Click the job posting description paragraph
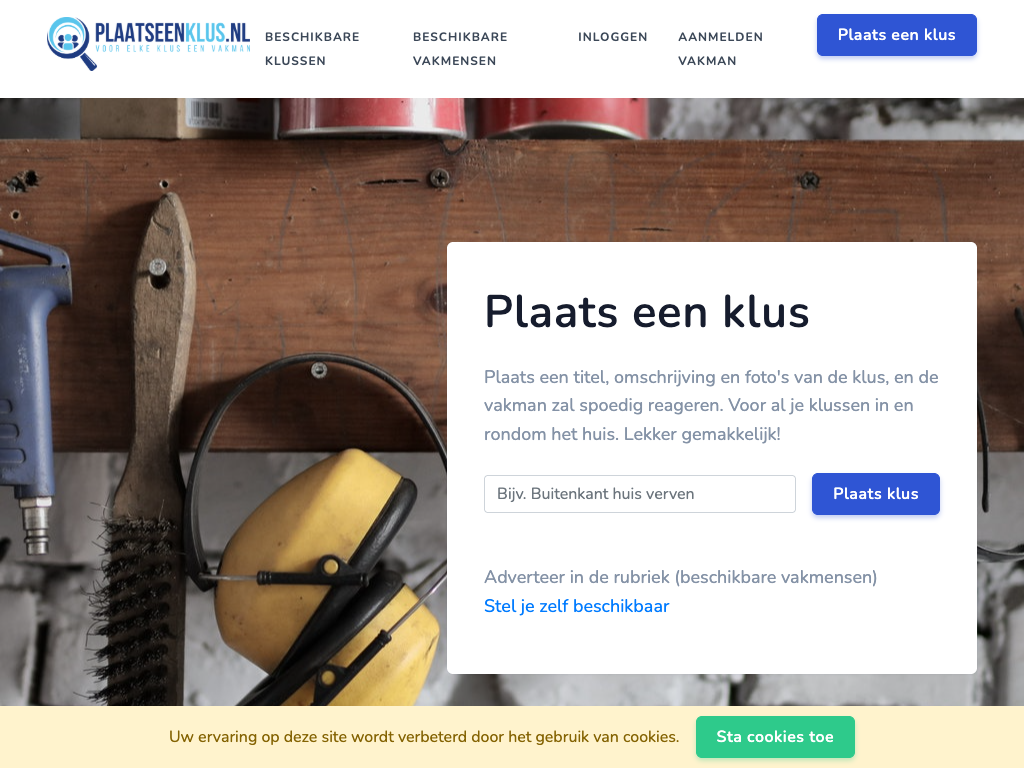This screenshot has height=768, width=1024. tap(711, 406)
